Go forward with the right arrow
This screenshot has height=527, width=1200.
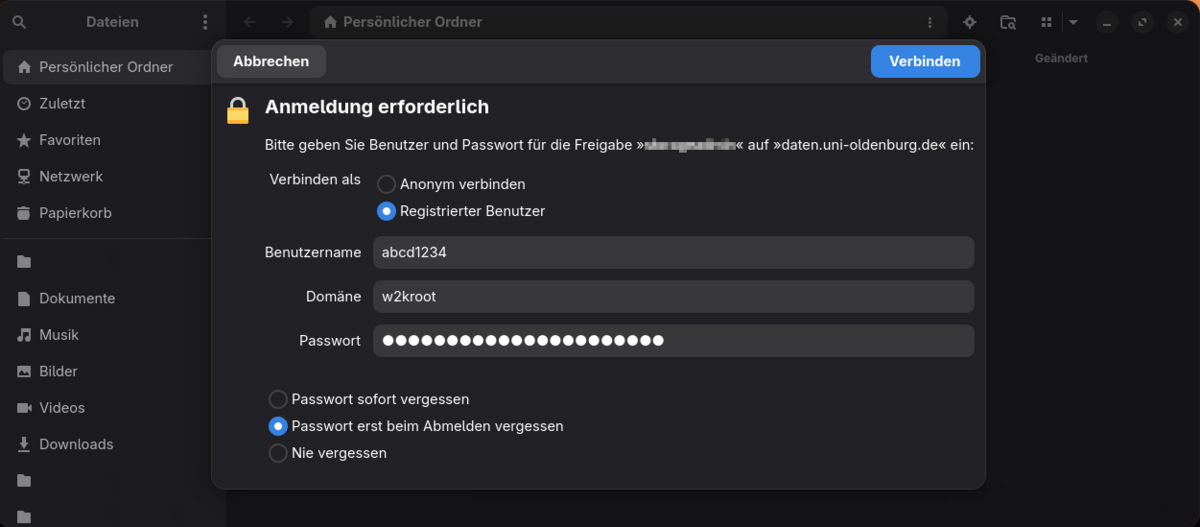[287, 22]
